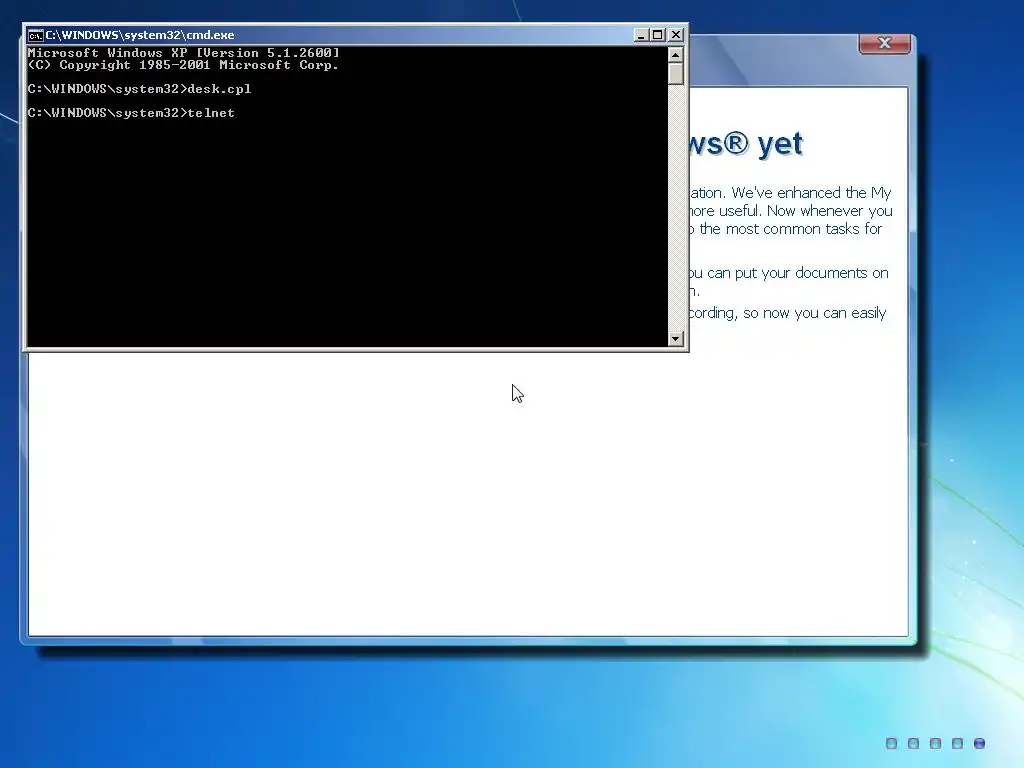Select the first page indicator dot
This screenshot has height=768, width=1024.
[891, 743]
